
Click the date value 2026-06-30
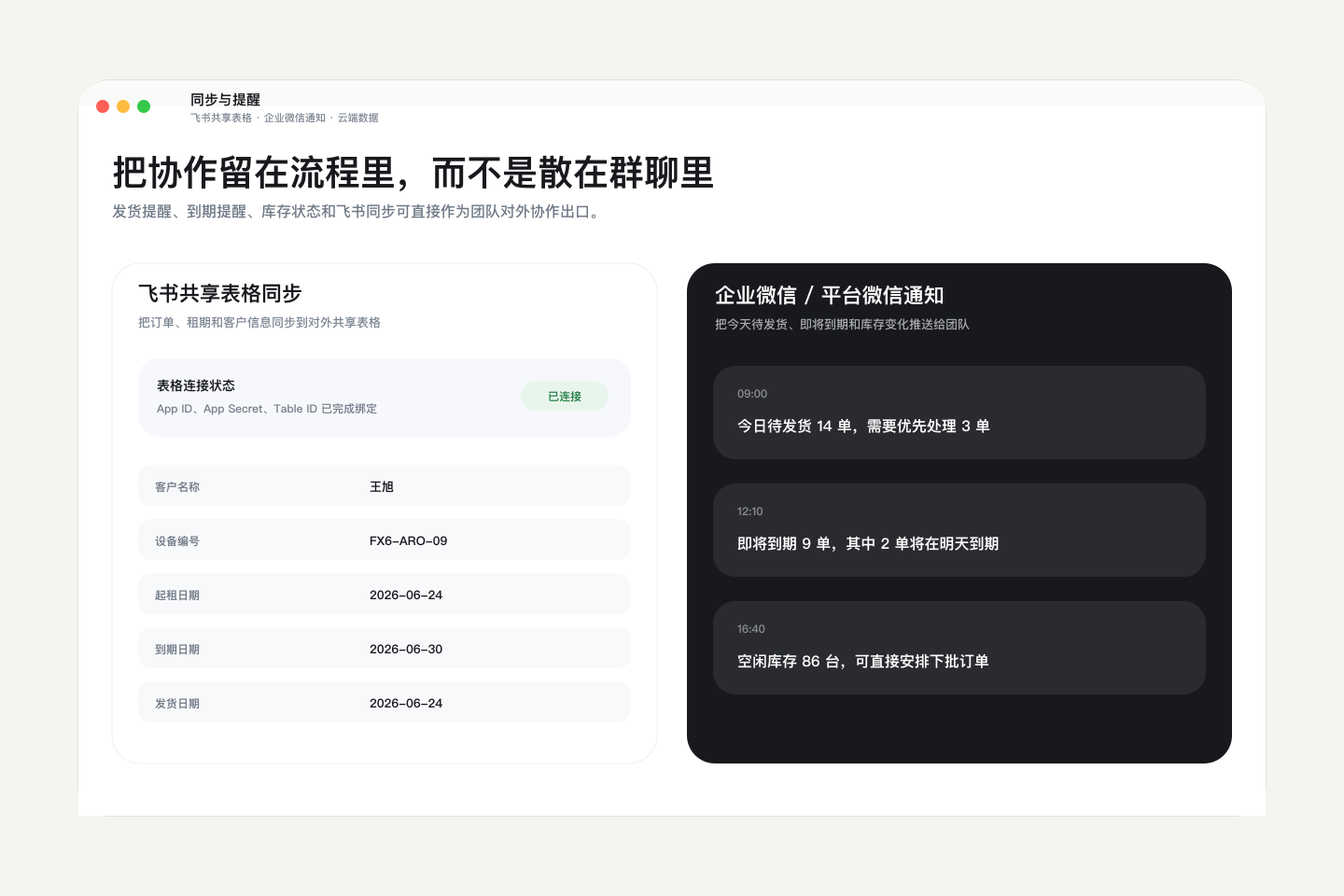click(406, 650)
